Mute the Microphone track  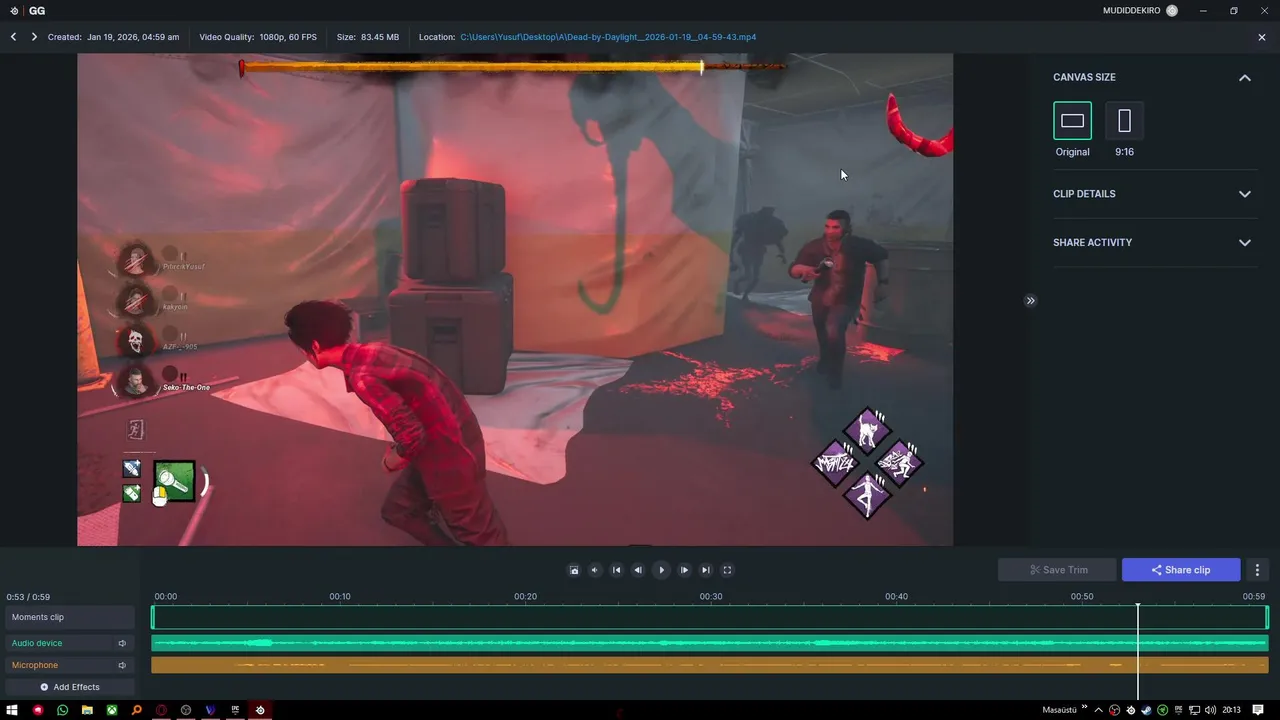[122, 665]
